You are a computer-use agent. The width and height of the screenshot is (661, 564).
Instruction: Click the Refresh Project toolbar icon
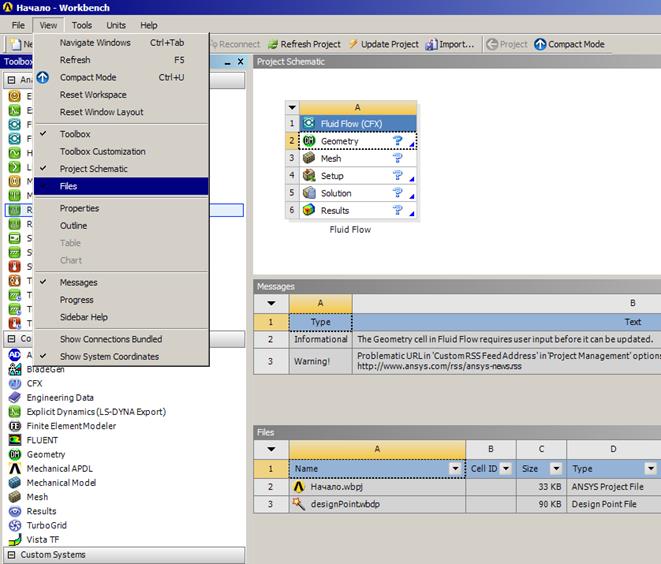coord(271,44)
